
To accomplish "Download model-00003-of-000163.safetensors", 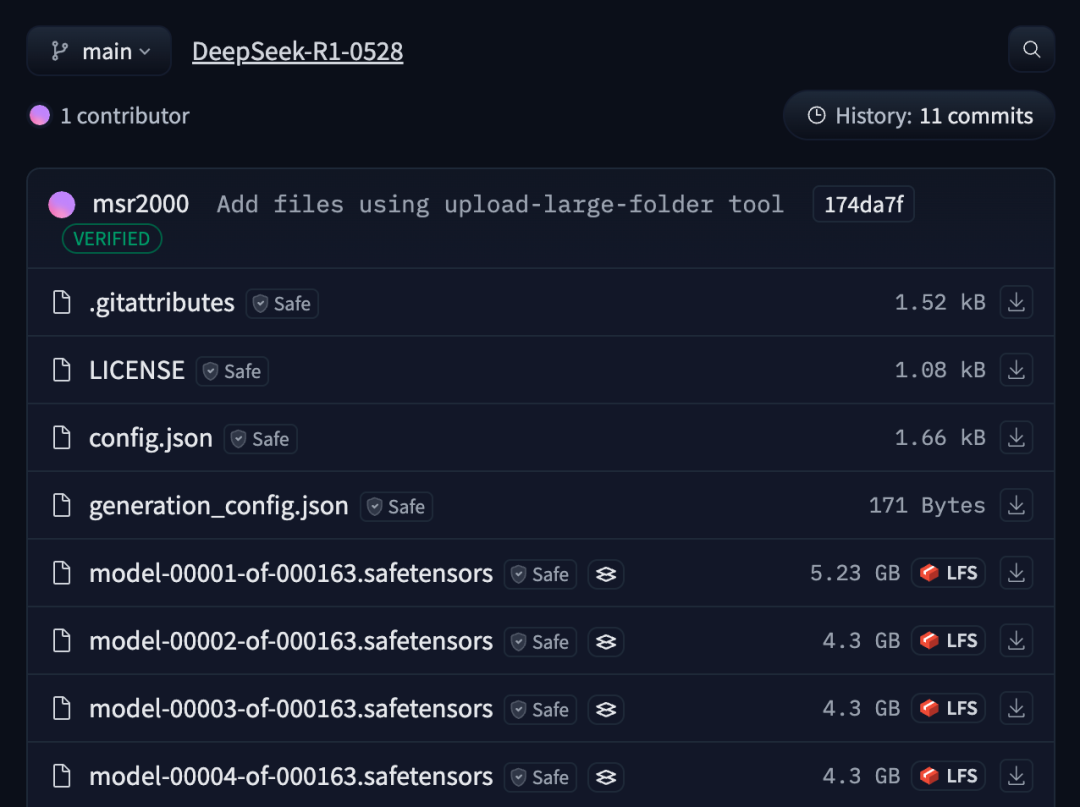I will point(1016,708).
